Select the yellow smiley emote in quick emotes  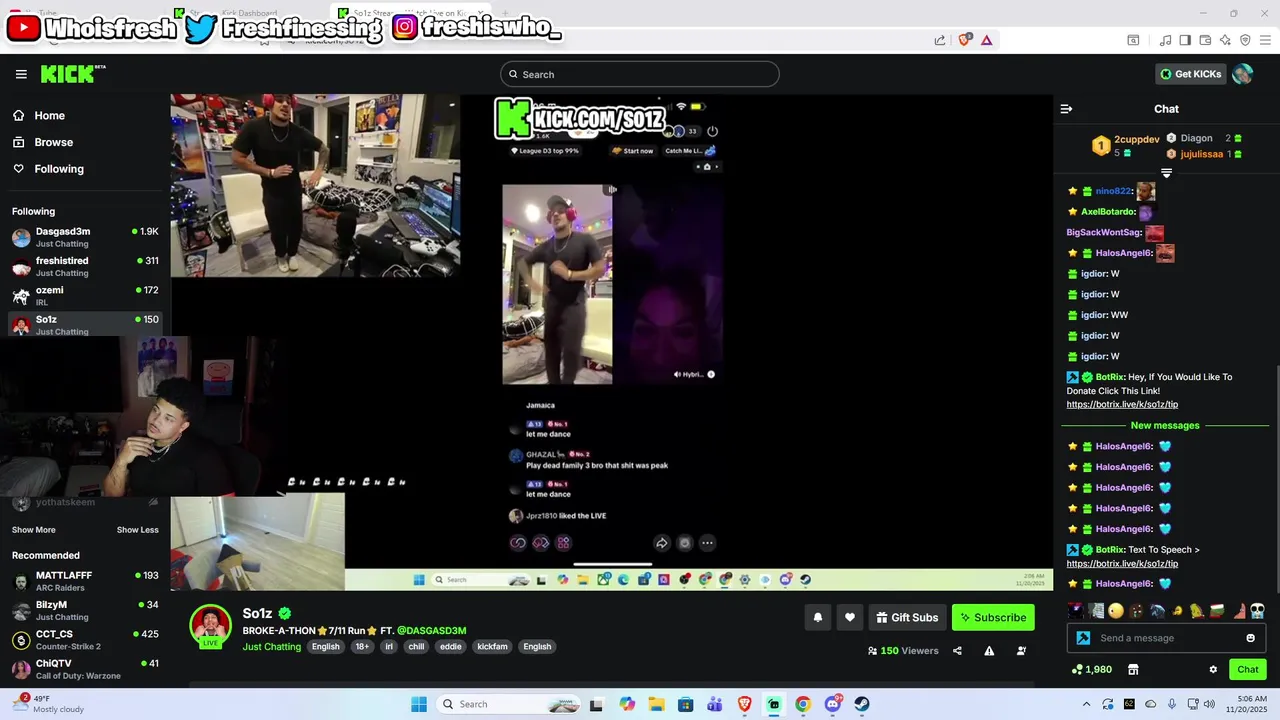(1117, 611)
